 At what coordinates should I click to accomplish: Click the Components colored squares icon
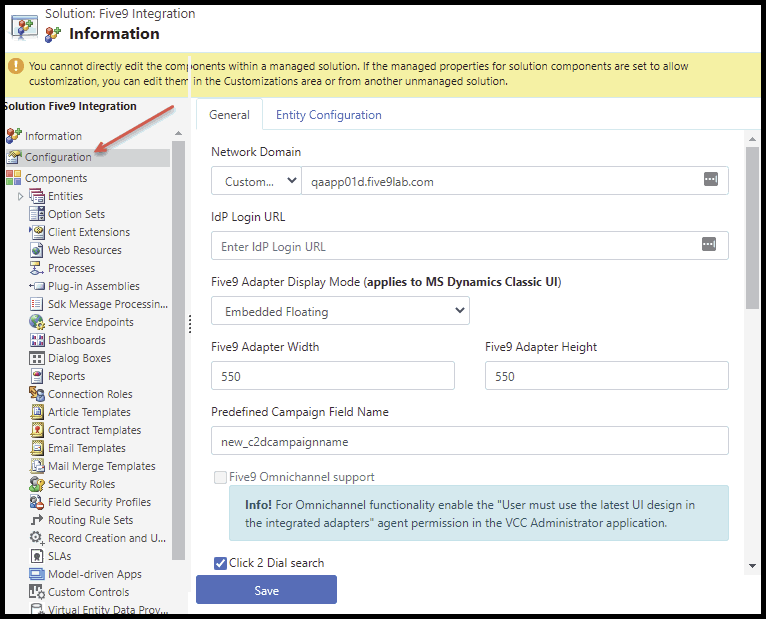pyautogui.click(x=14, y=178)
